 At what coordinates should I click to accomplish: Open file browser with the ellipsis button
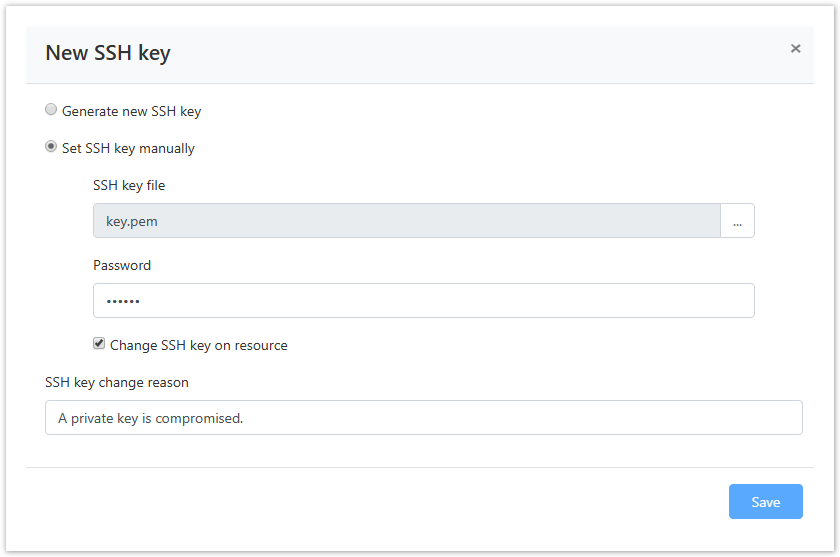click(737, 221)
